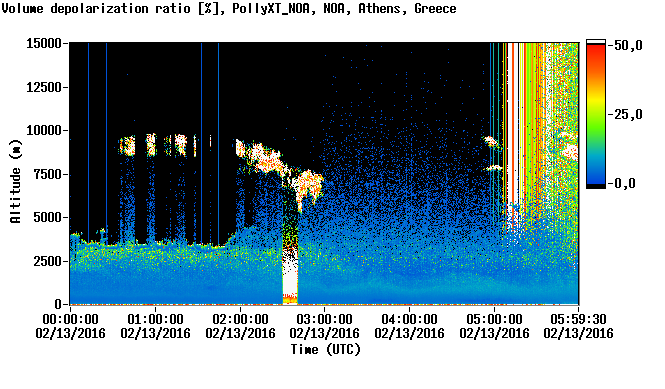Click the Time (UTC) axis title
Image resolution: width=665 pixels, height=389 pixels.
325,349
